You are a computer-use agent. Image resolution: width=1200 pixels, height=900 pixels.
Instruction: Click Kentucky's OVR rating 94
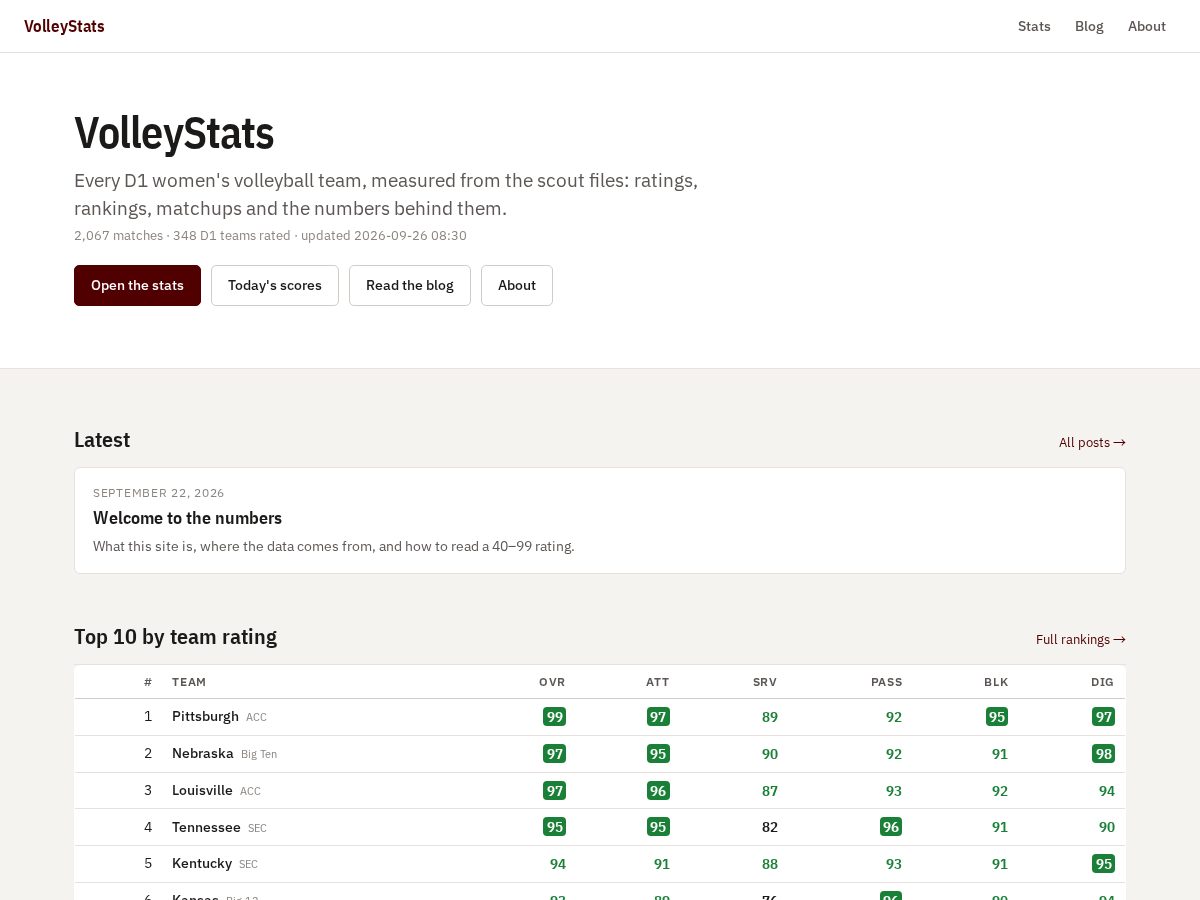click(x=558, y=863)
